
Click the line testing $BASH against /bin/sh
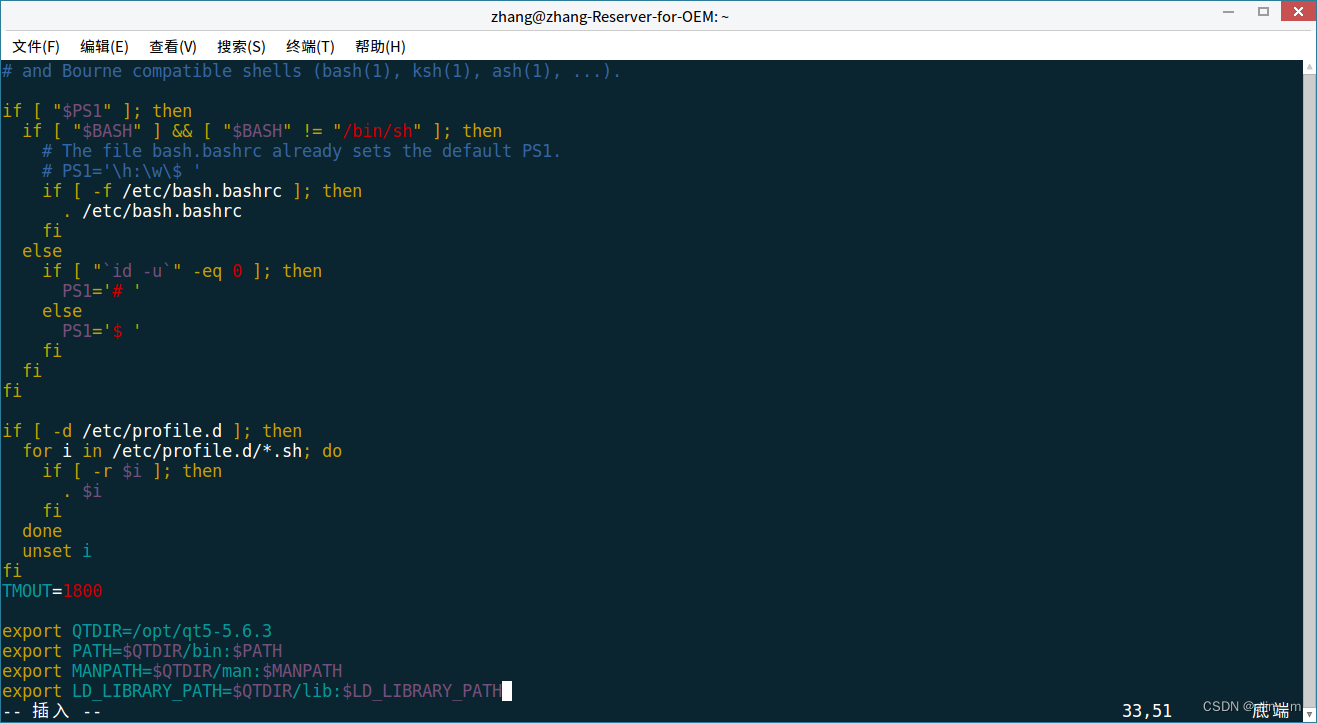coord(262,131)
